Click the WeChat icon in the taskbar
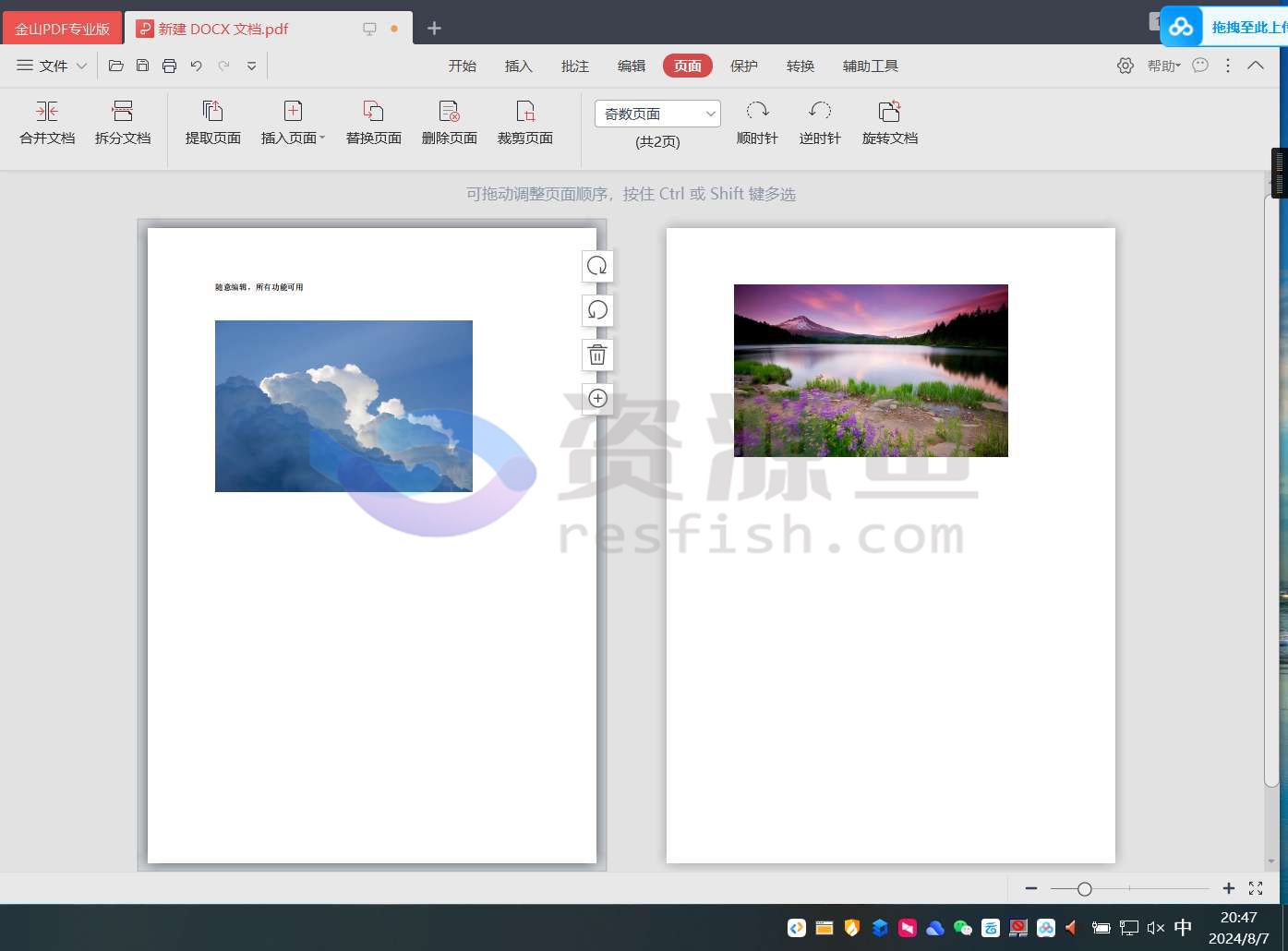The width and height of the screenshot is (1288, 951). coord(963,928)
